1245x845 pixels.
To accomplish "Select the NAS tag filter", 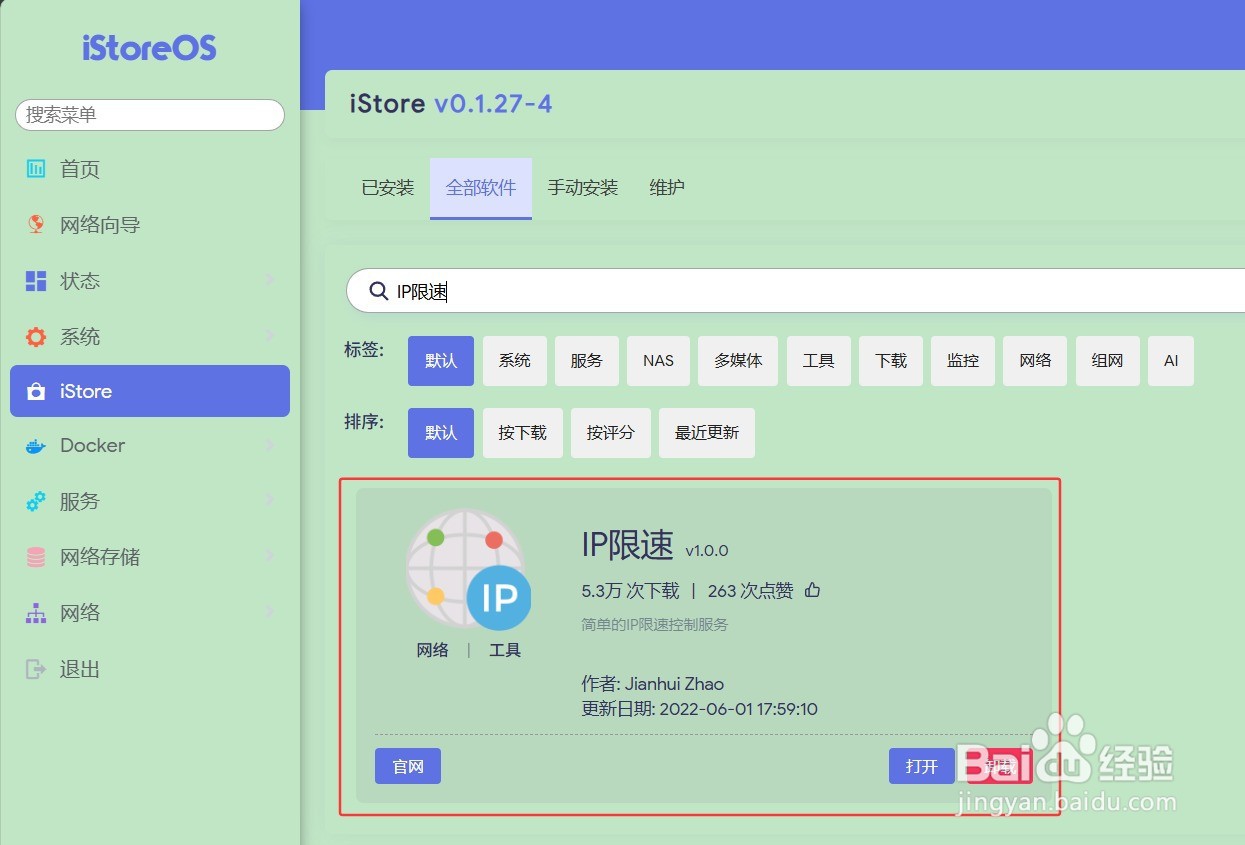I will (658, 360).
